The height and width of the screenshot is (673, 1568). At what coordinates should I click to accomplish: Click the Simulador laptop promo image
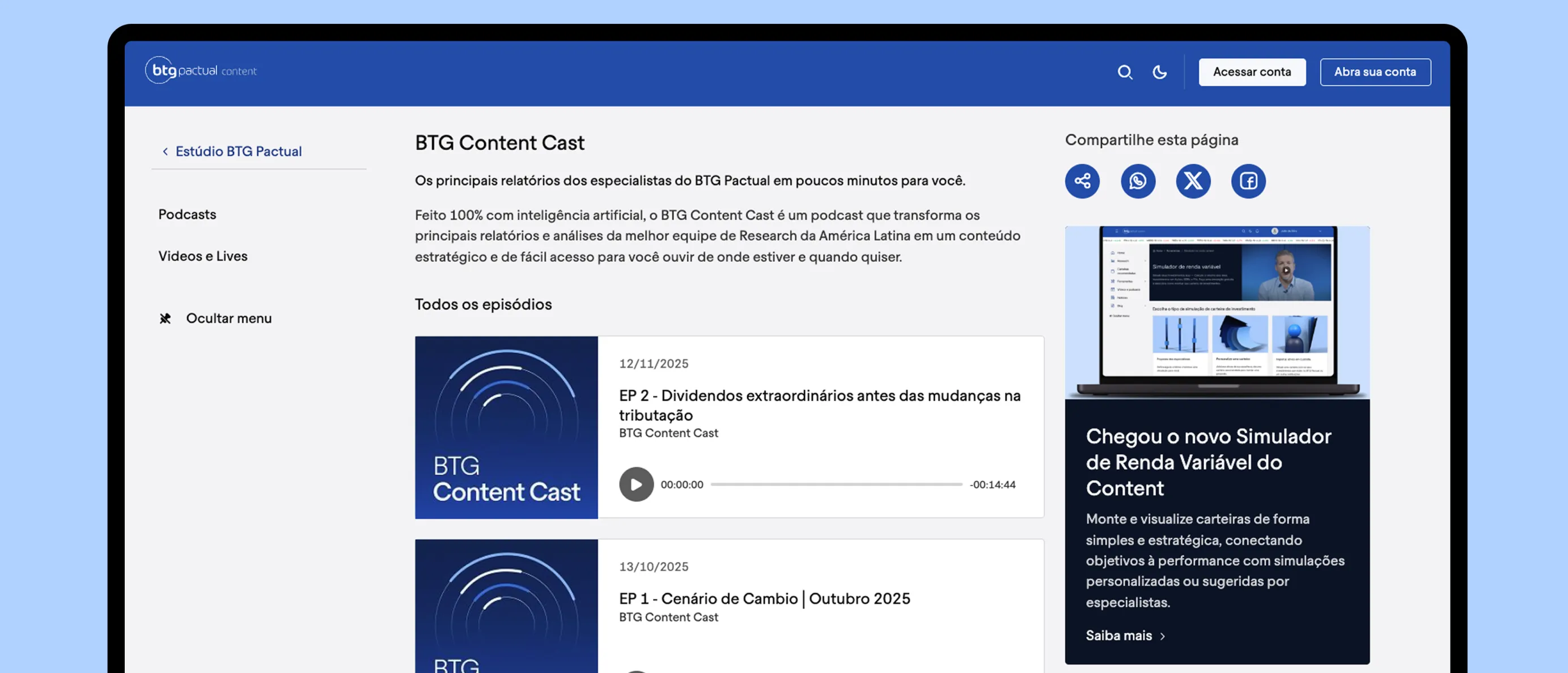[1217, 312]
